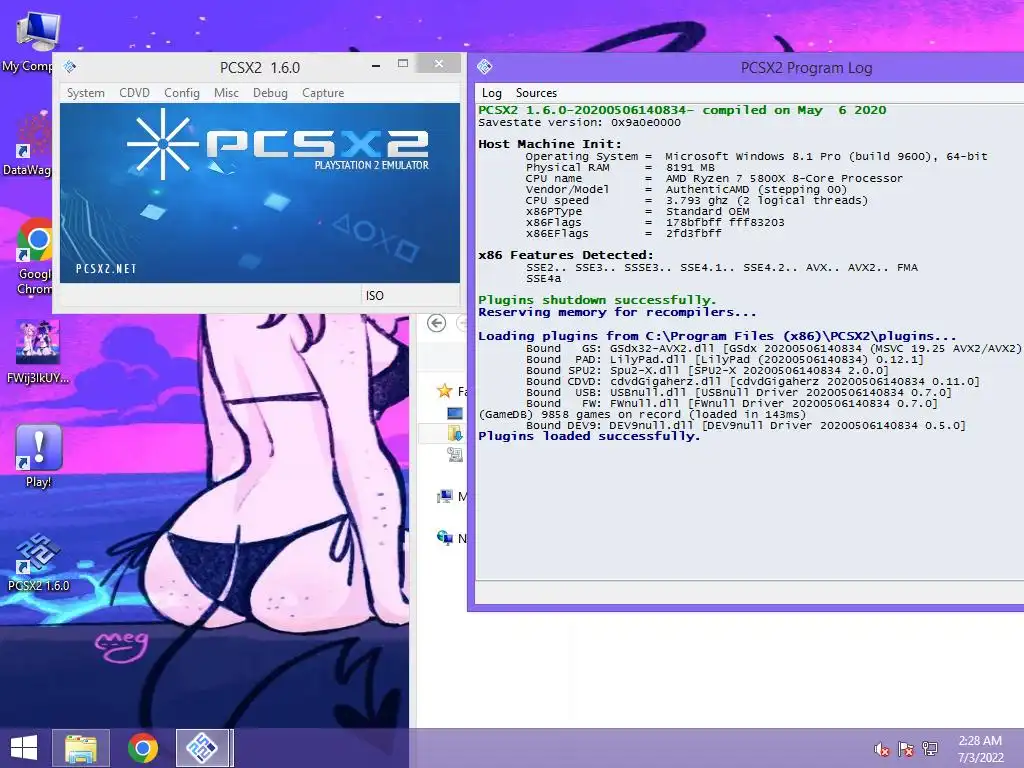Image resolution: width=1024 pixels, height=768 pixels.
Task: Select the Desktop item icon in Explorer sidebar
Action: 455,413
